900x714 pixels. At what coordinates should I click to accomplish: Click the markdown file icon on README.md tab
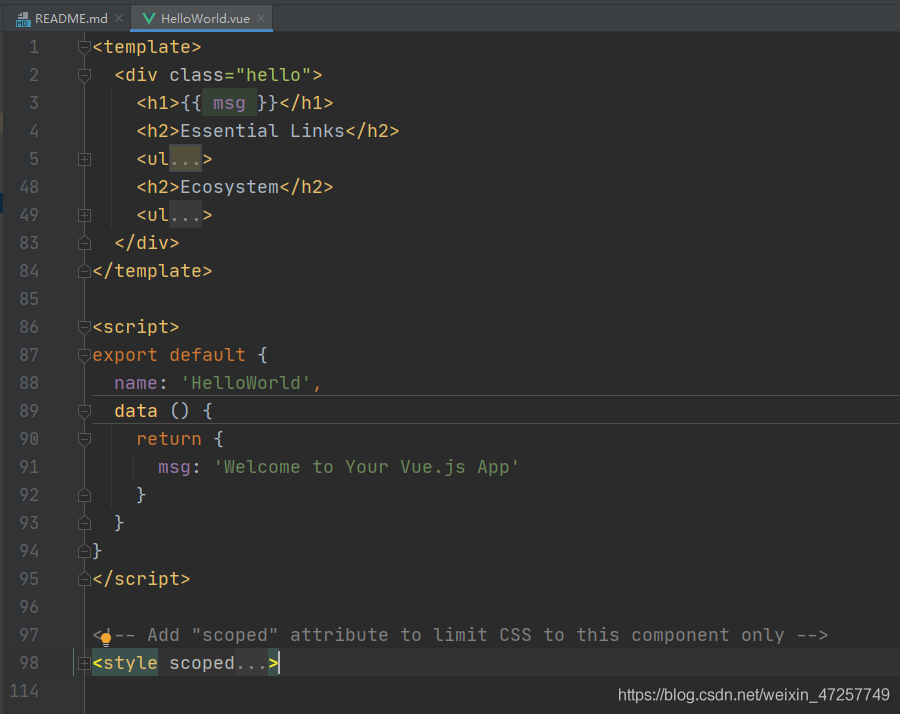click(x=23, y=20)
